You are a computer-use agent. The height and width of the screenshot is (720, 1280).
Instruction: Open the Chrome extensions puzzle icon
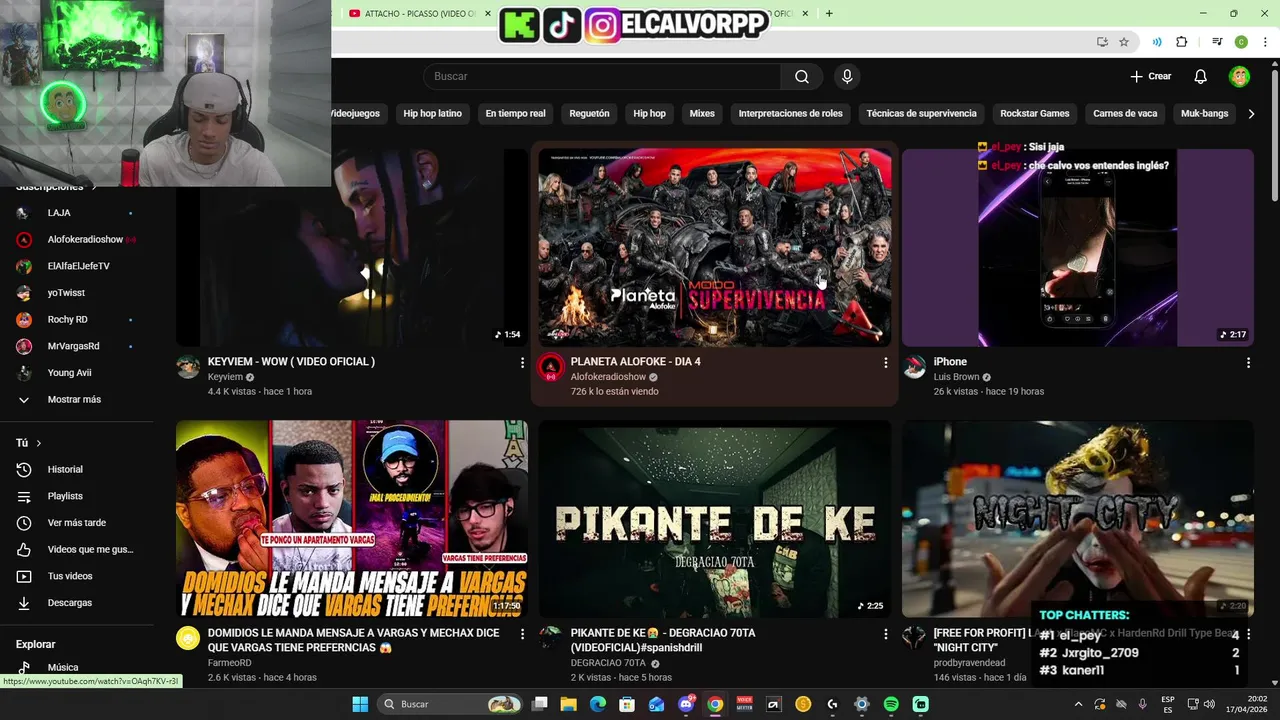coord(1182,42)
